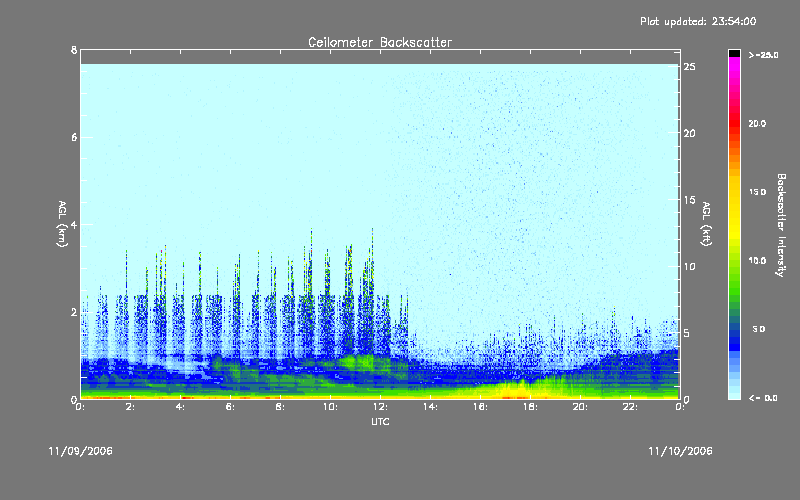Click the right 'AGL (kft)' axis label

pos(706,224)
